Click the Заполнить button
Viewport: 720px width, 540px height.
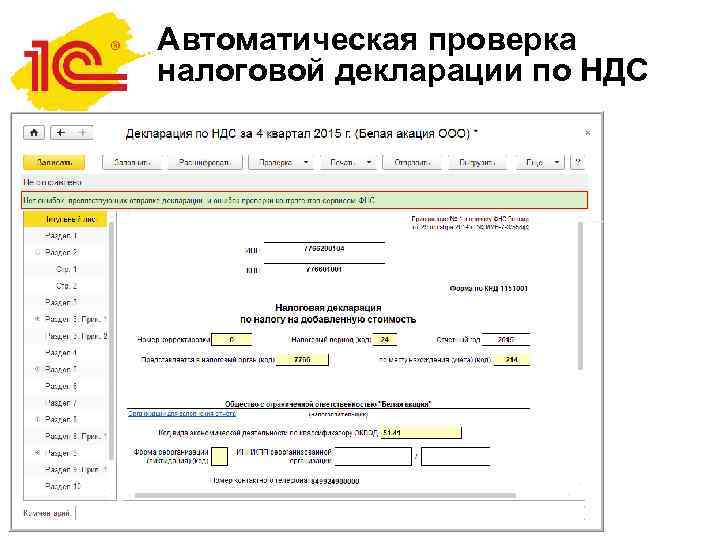[132, 162]
